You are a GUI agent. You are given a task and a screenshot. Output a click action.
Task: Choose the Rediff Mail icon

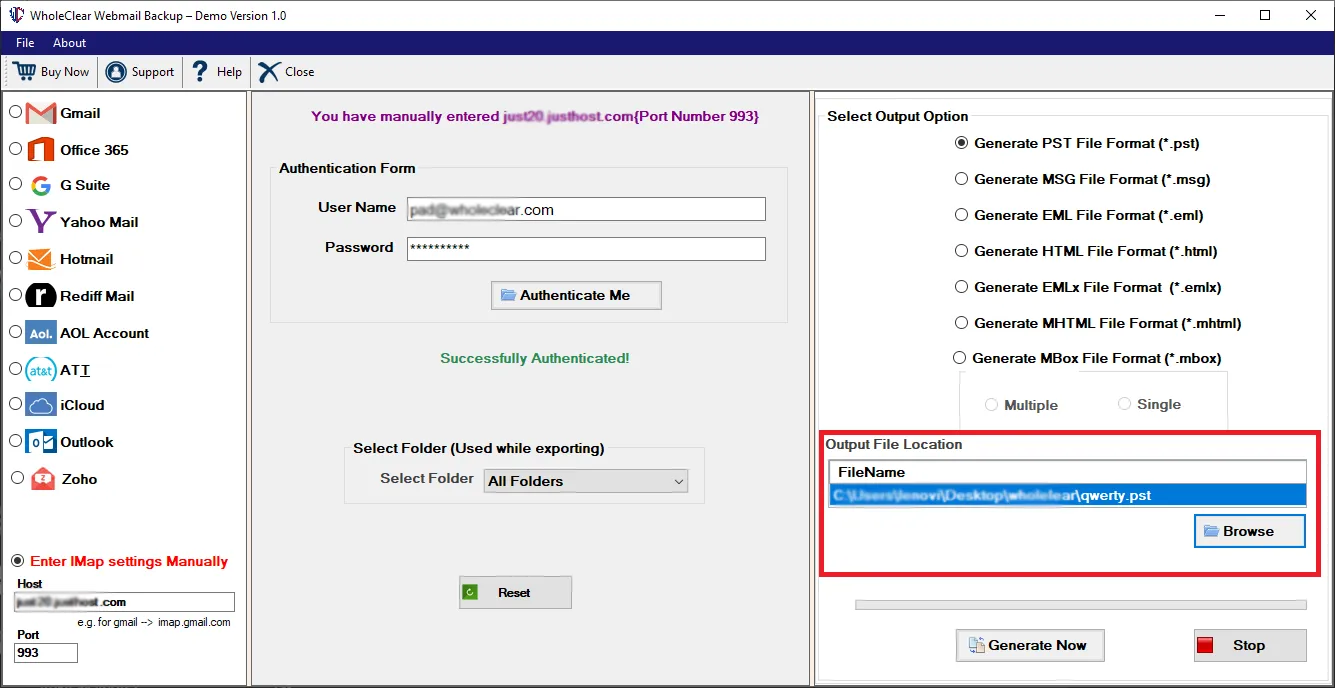(x=41, y=296)
